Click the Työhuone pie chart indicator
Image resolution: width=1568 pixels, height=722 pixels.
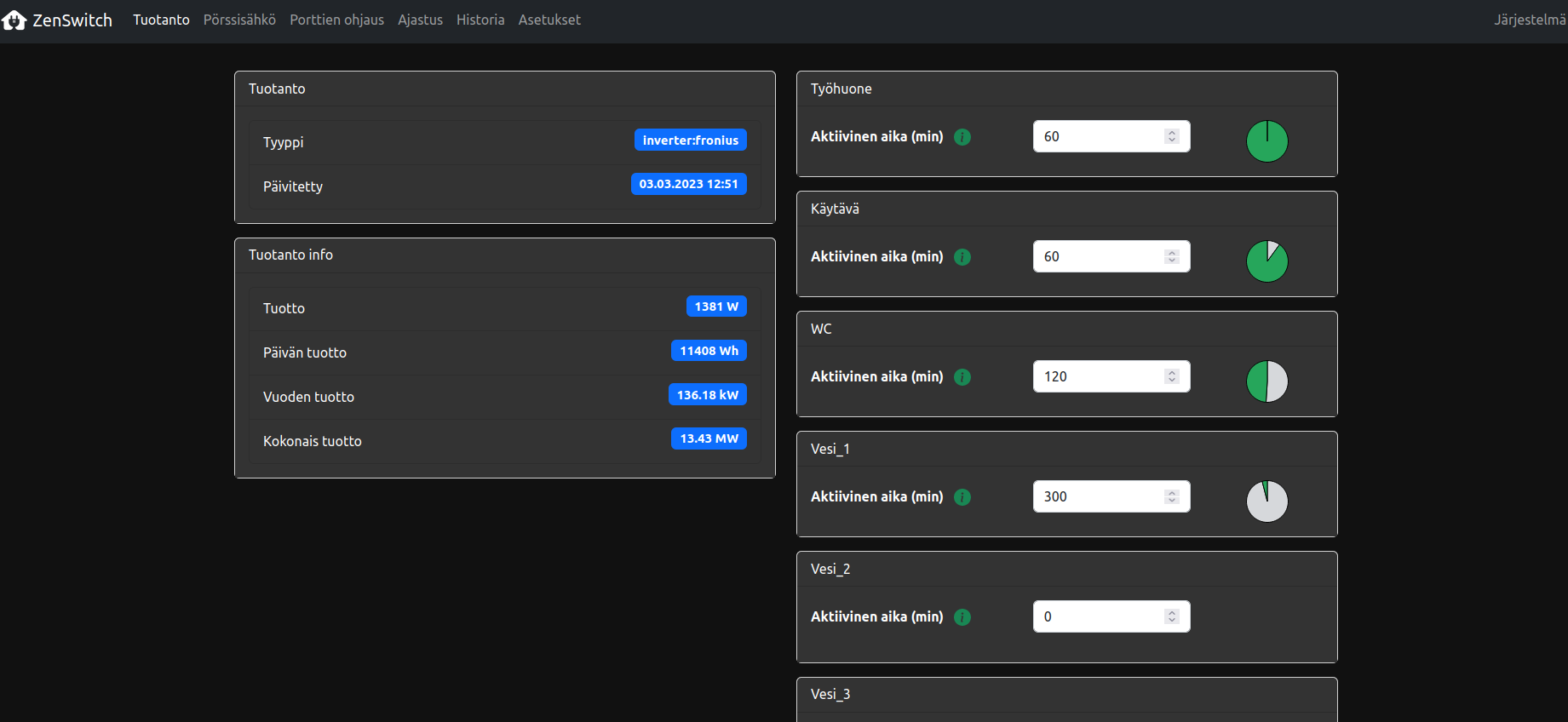(1266, 141)
